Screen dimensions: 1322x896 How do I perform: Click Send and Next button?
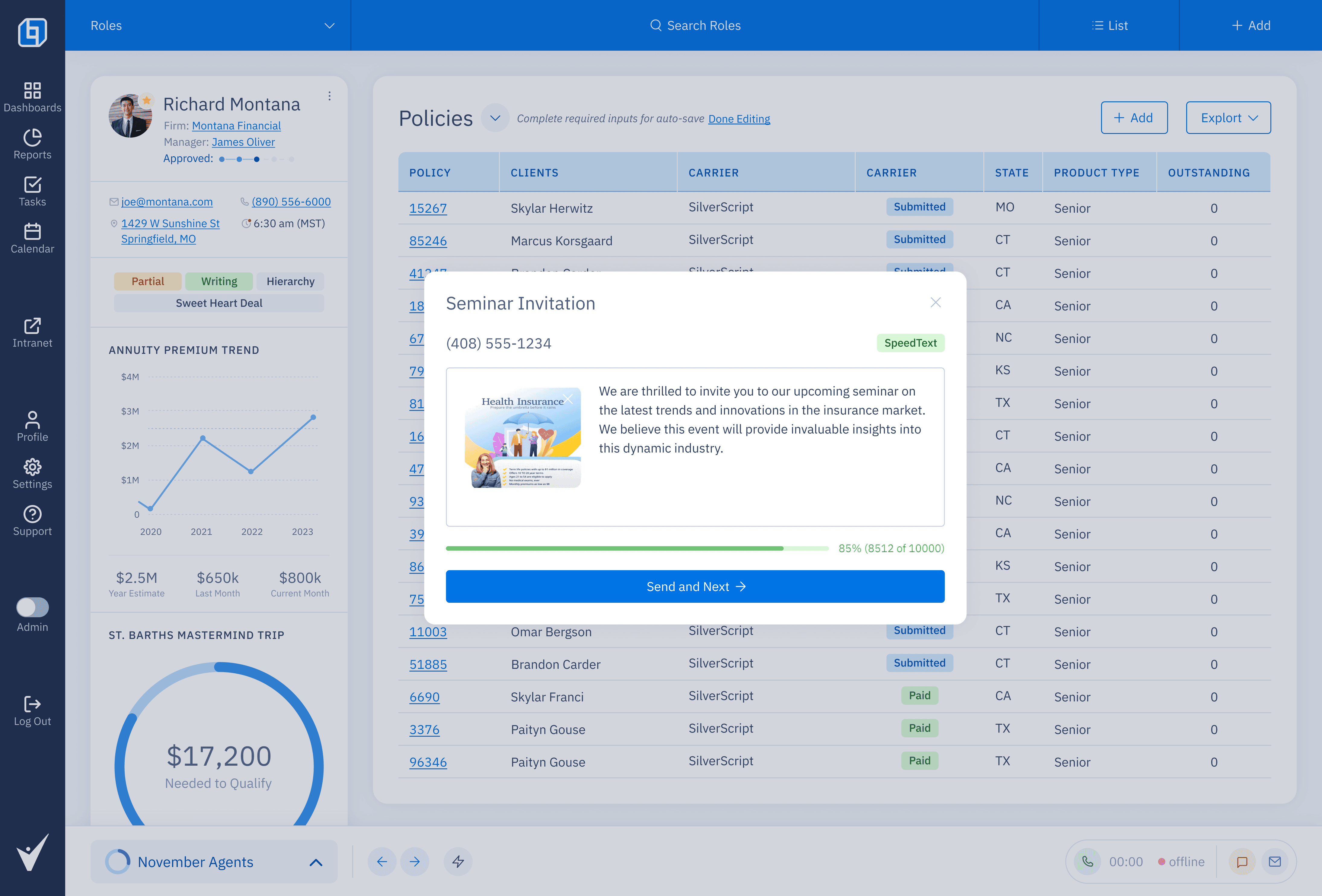pyautogui.click(x=695, y=586)
